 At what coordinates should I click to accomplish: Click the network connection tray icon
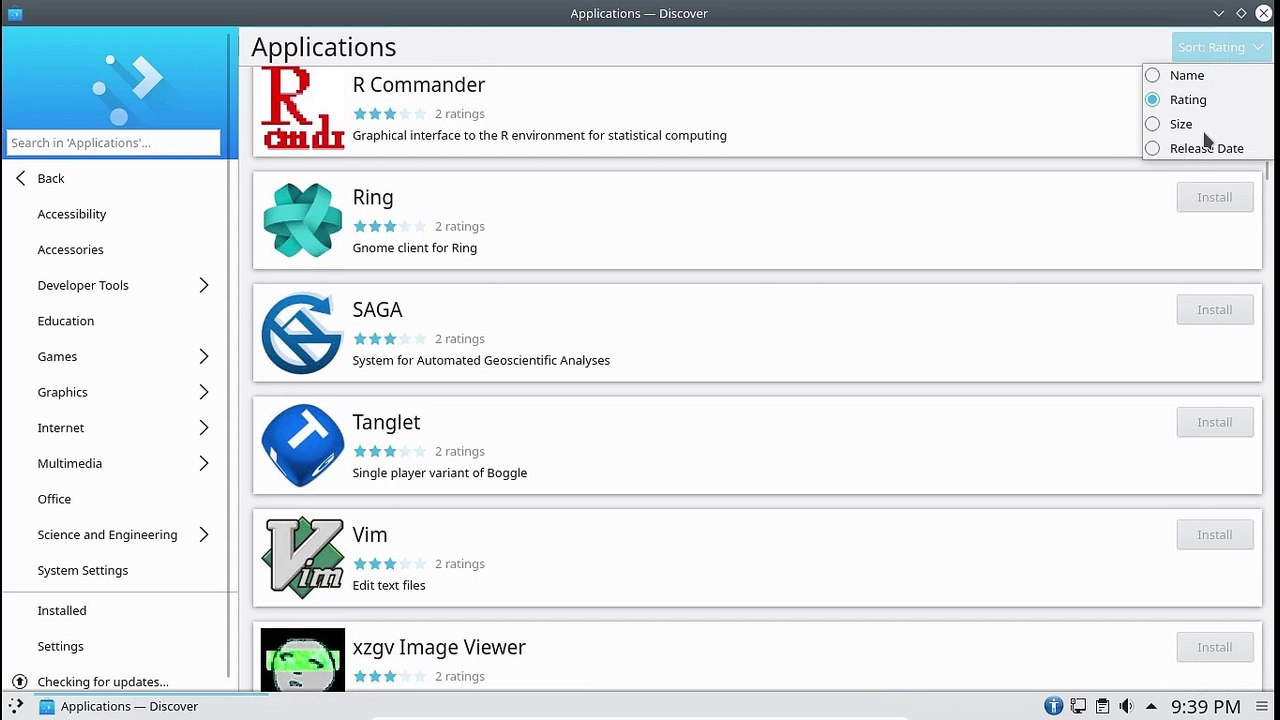click(1078, 706)
